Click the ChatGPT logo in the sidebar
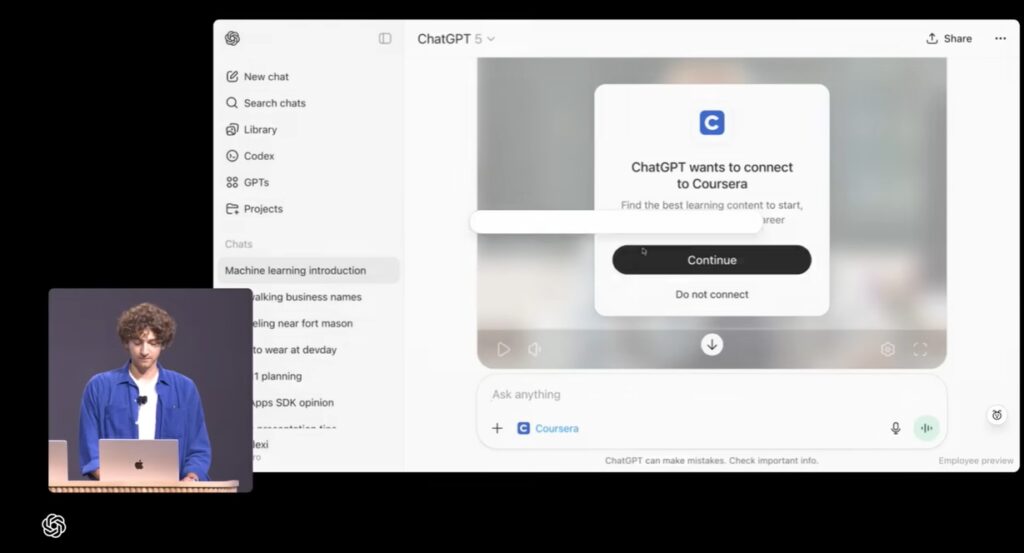The image size is (1024, 553). [x=232, y=39]
